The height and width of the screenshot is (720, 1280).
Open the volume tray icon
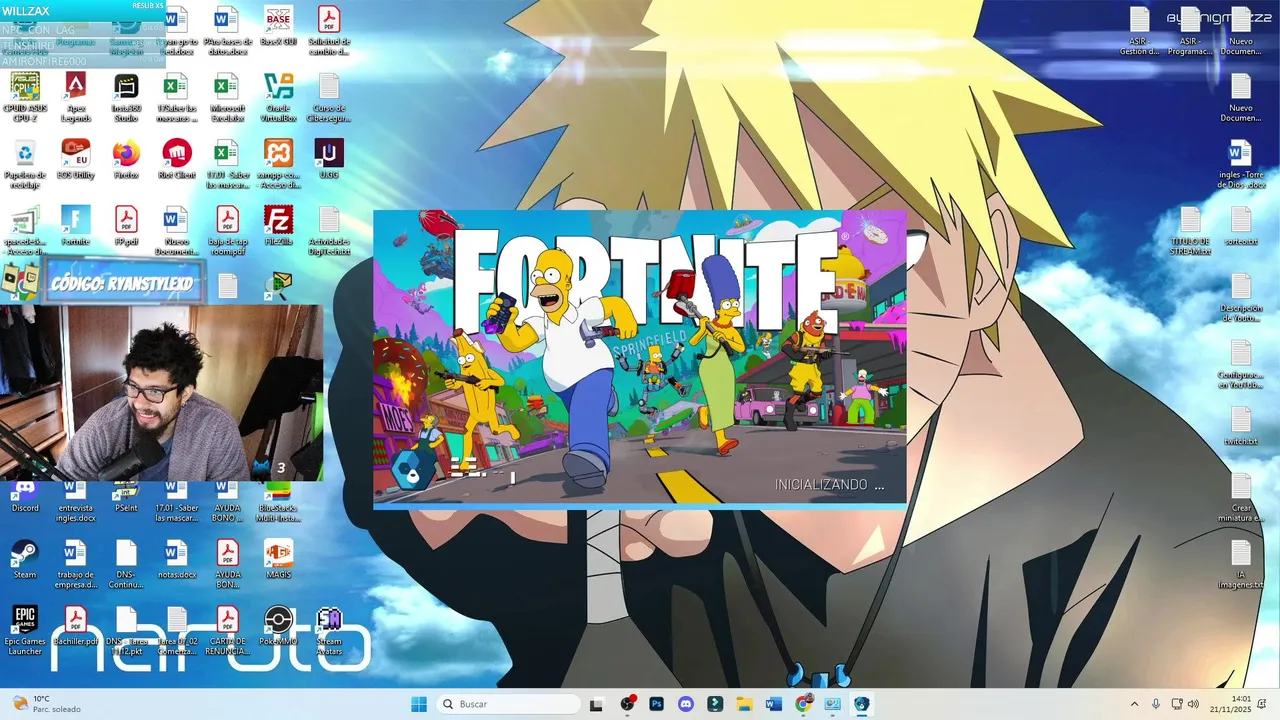point(1193,704)
